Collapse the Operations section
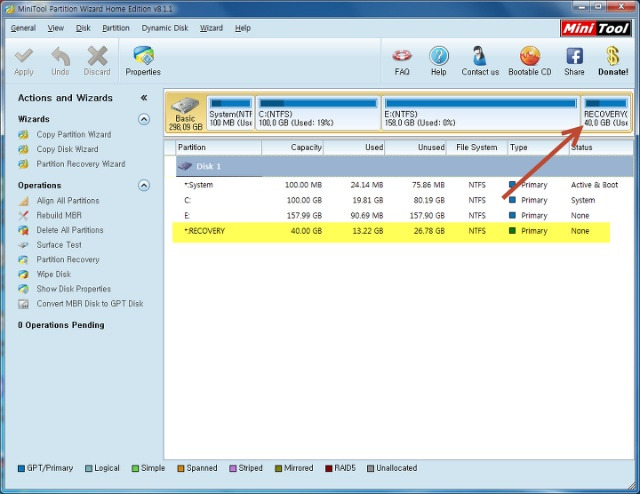This screenshot has width=640, height=494. pos(144,185)
